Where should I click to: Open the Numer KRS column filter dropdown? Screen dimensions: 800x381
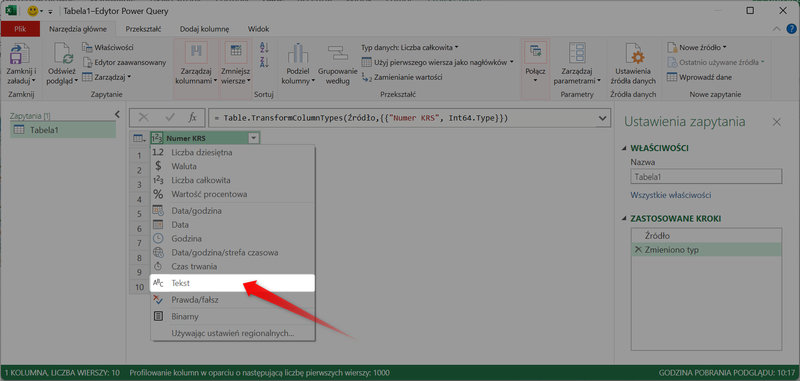253,138
